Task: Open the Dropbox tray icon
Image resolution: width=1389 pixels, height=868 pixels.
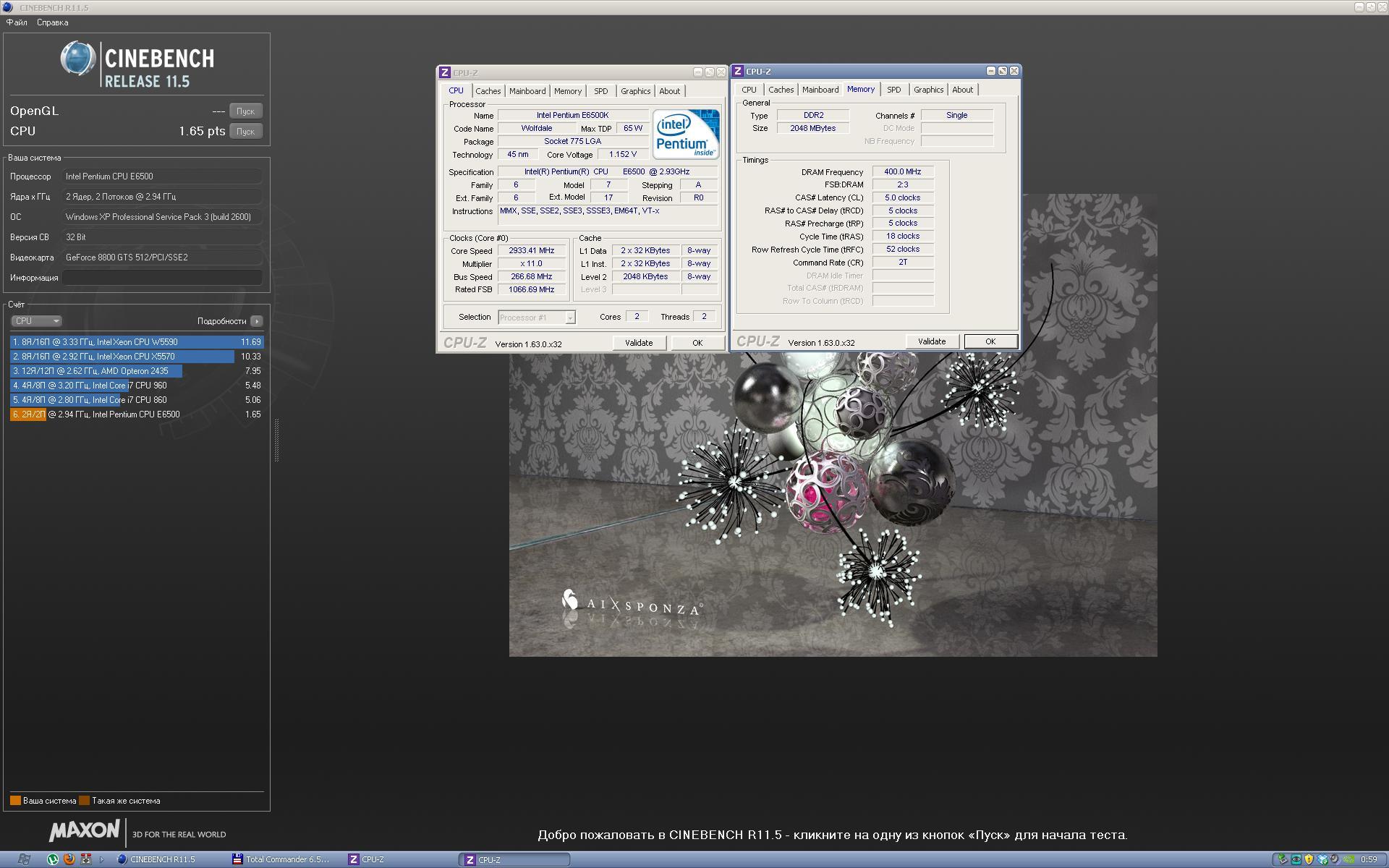Action: point(1322,859)
